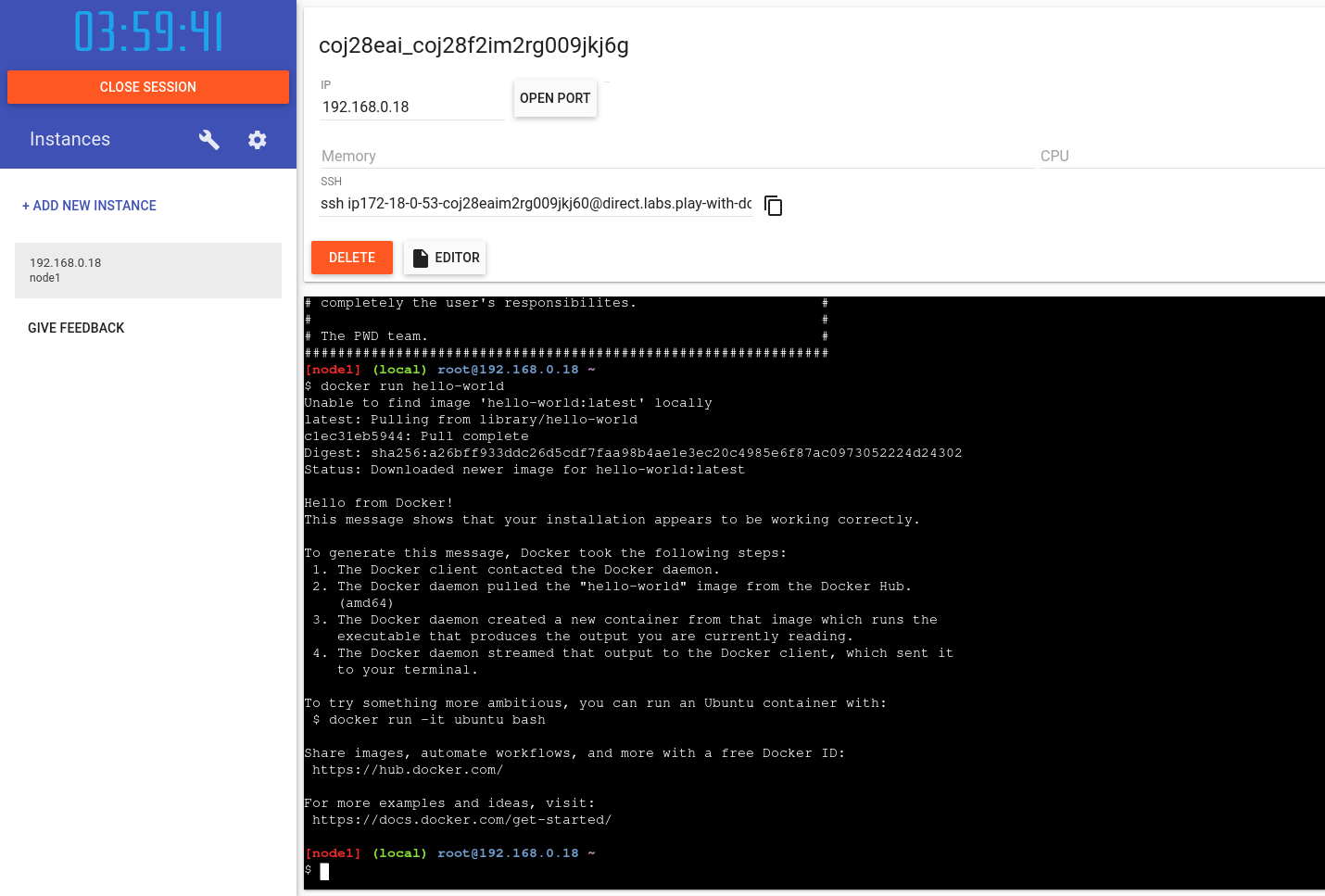Click the instance name coj28eai_coj28f2im2rg009jkj6g
Image resolution: width=1325 pixels, height=896 pixels.
(x=473, y=45)
